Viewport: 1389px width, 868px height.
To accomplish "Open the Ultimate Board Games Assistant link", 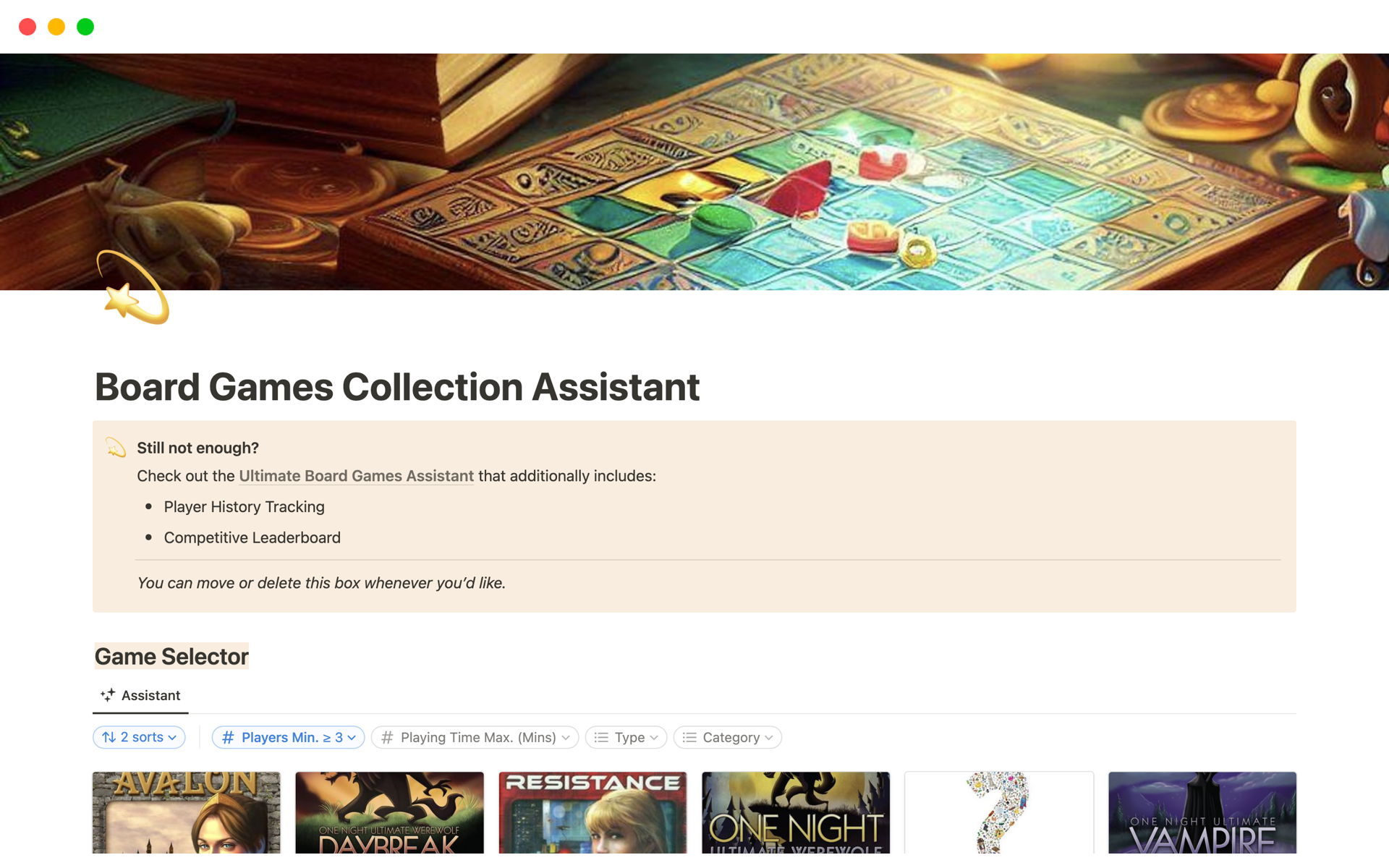I will tap(356, 476).
